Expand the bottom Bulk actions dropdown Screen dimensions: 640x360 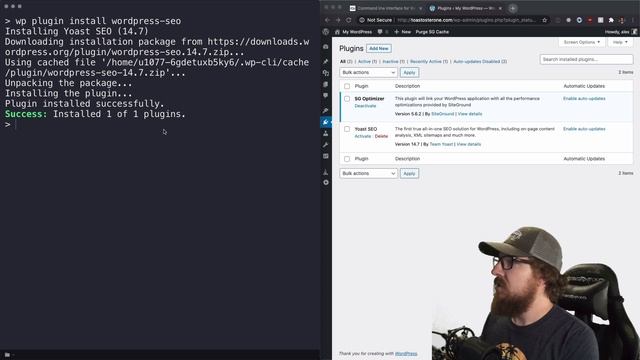click(368, 173)
